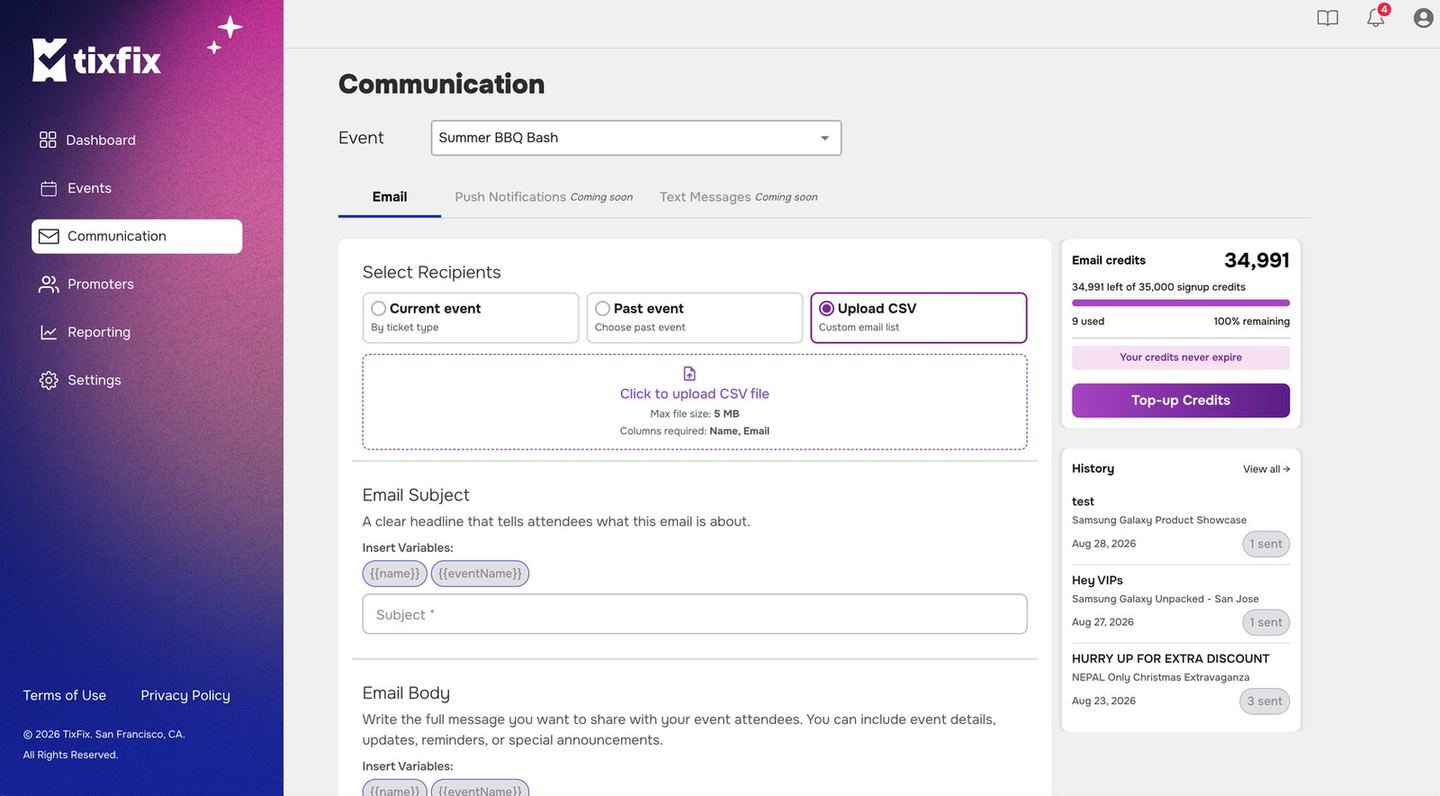Click View all in History
1440x796 pixels.
click(x=1267, y=469)
